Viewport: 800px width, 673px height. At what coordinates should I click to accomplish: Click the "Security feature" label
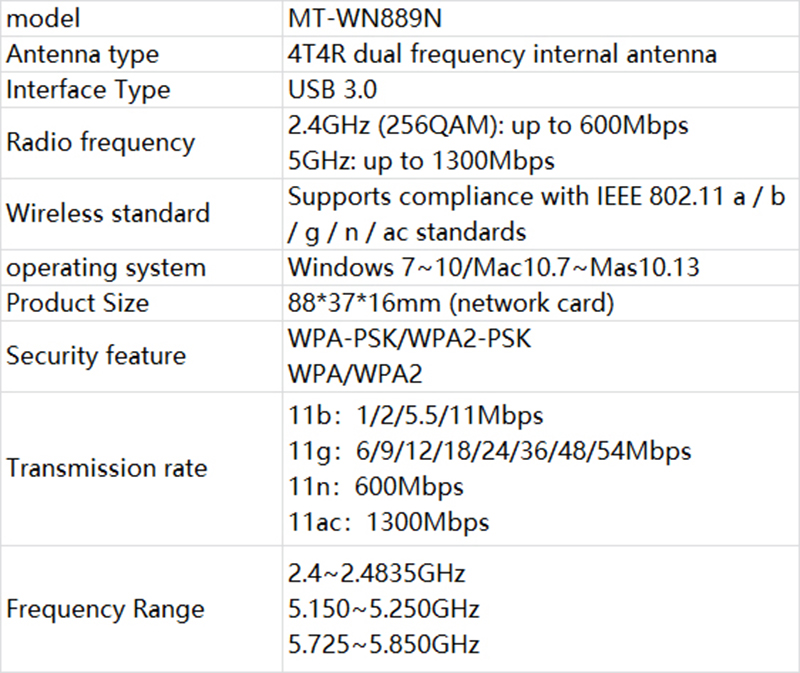click(x=96, y=356)
